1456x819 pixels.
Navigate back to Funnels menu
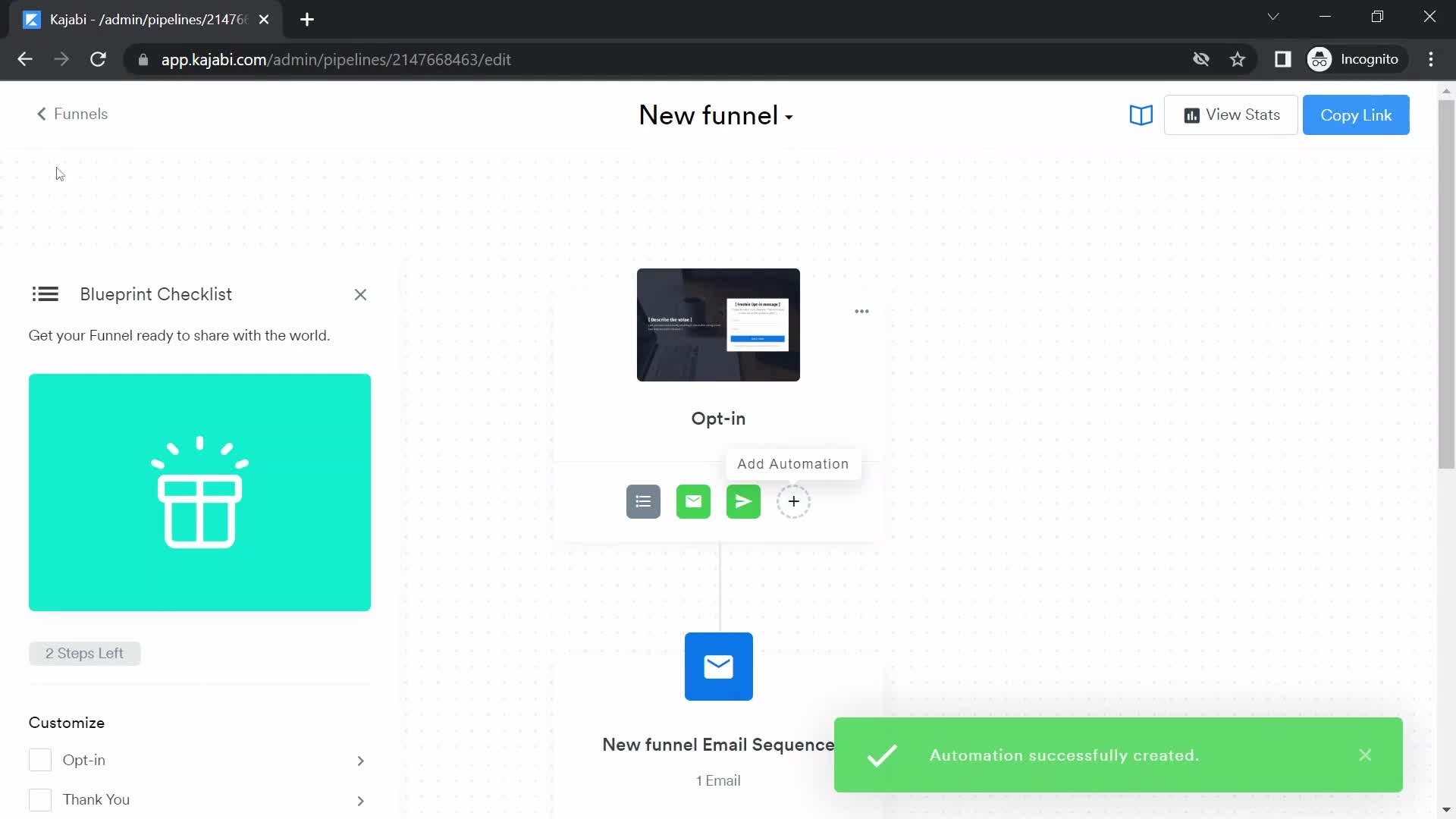tap(72, 114)
